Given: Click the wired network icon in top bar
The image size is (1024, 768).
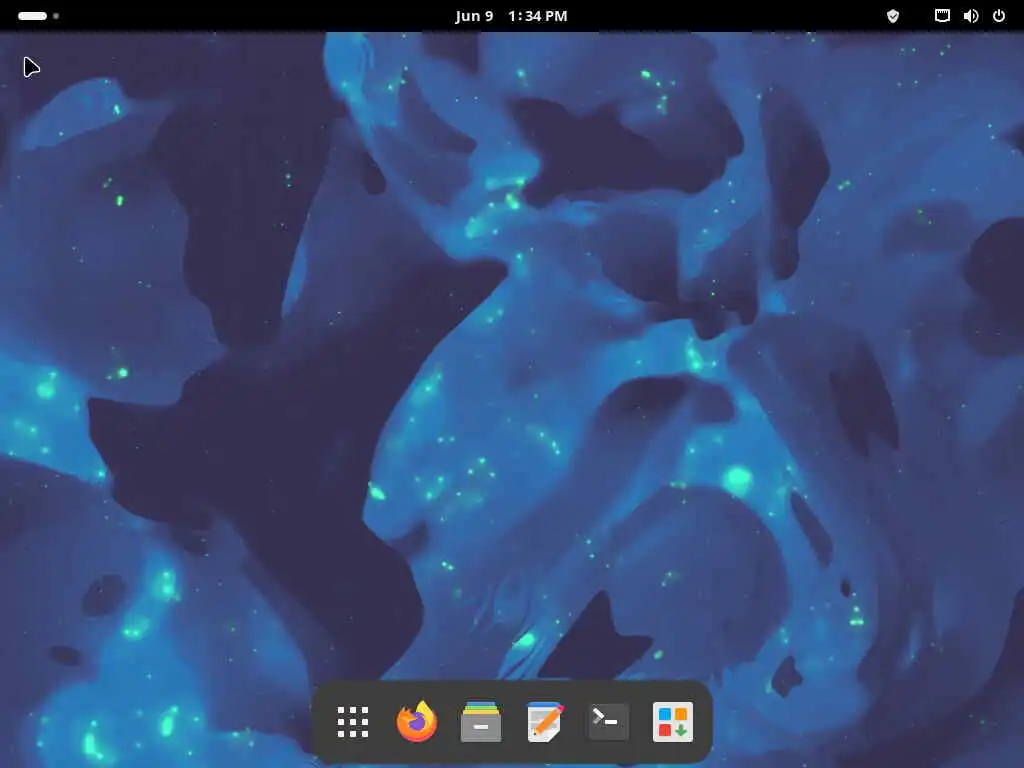Looking at the screenshot, I should [942, 16].
